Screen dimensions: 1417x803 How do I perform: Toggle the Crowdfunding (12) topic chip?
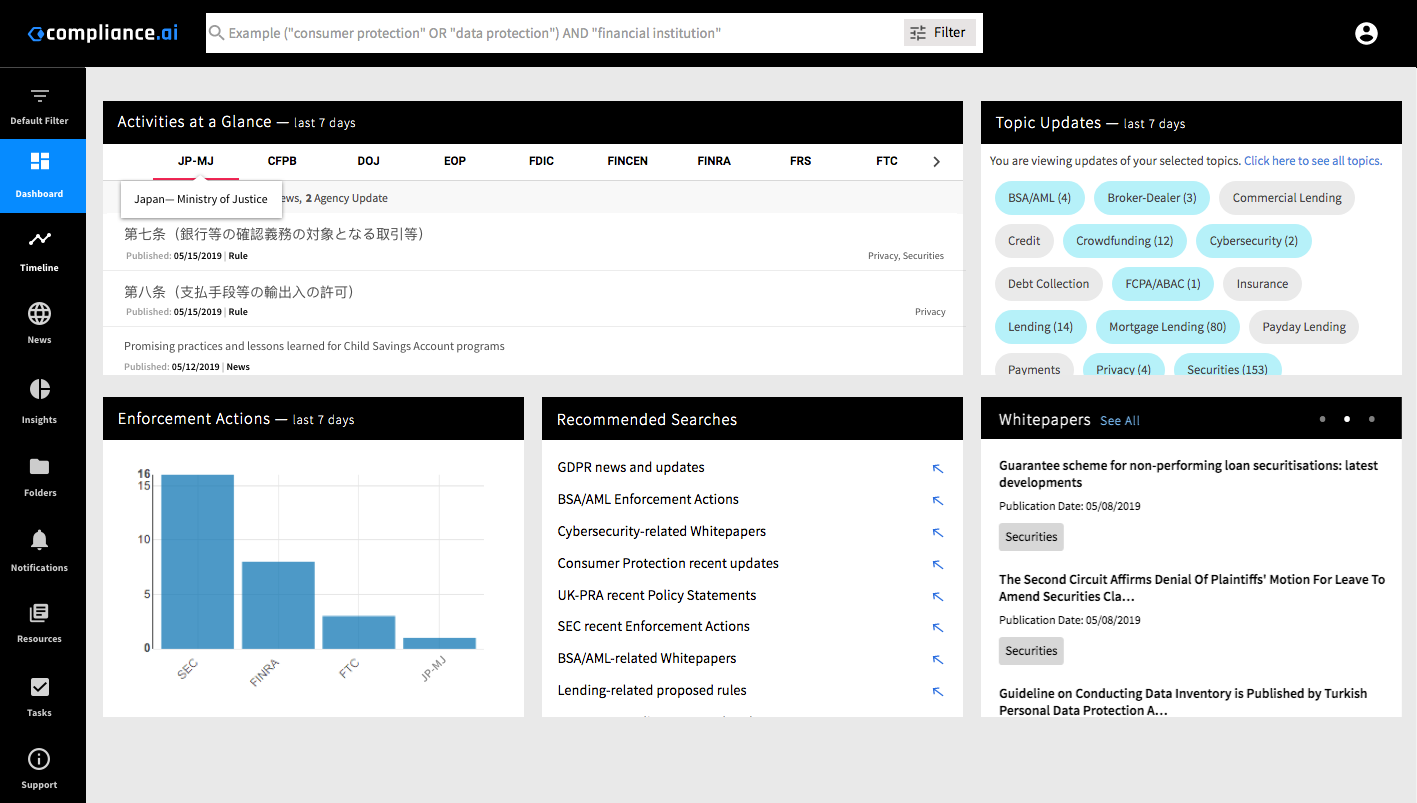pyautogui.click(x=1125, y=241)
